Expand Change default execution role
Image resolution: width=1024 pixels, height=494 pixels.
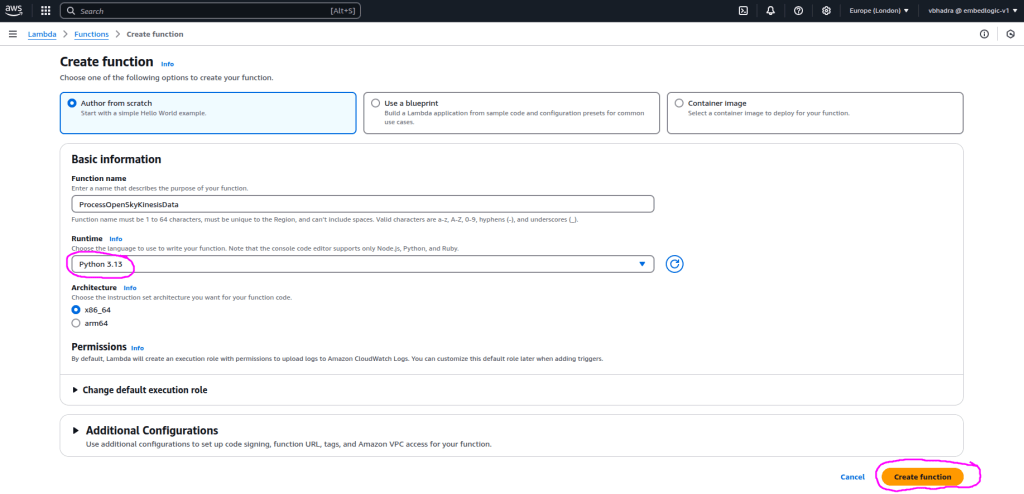tap(140, 390)
